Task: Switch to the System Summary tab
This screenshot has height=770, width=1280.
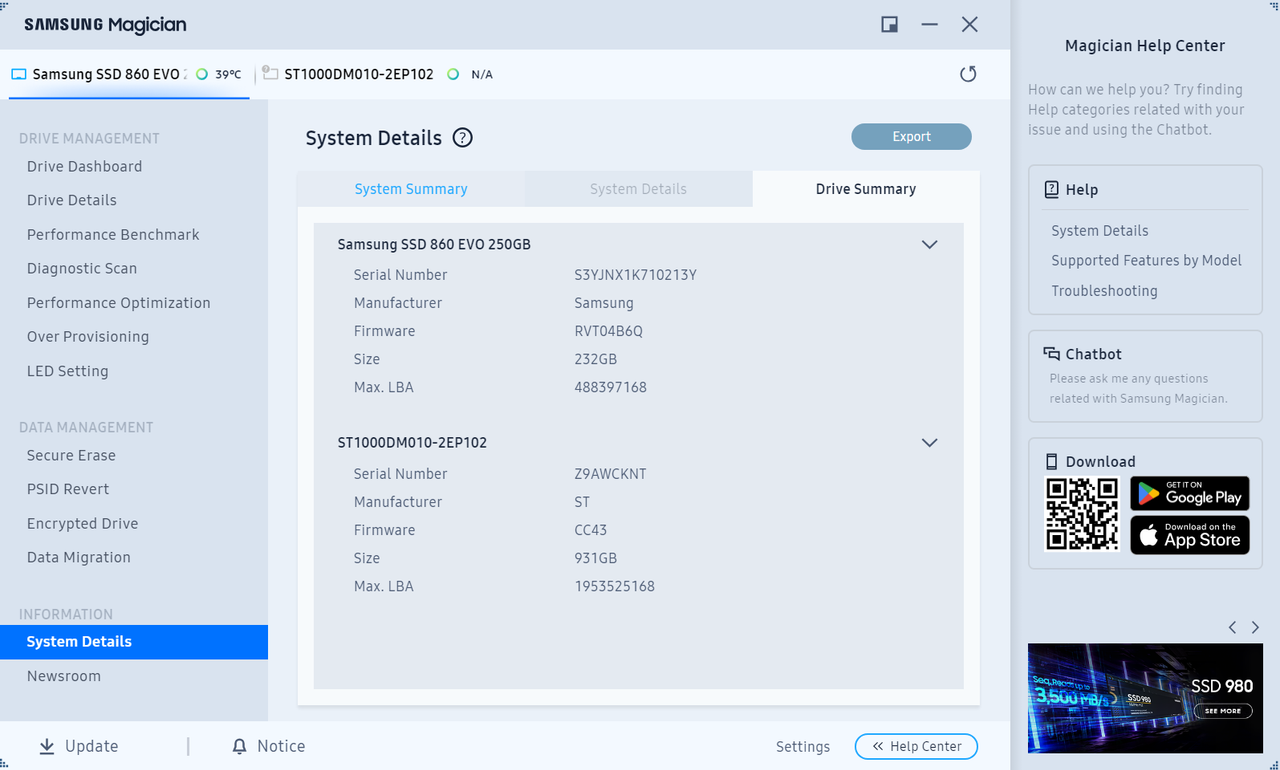Action: pyautogui.click(x=411, y=189)
